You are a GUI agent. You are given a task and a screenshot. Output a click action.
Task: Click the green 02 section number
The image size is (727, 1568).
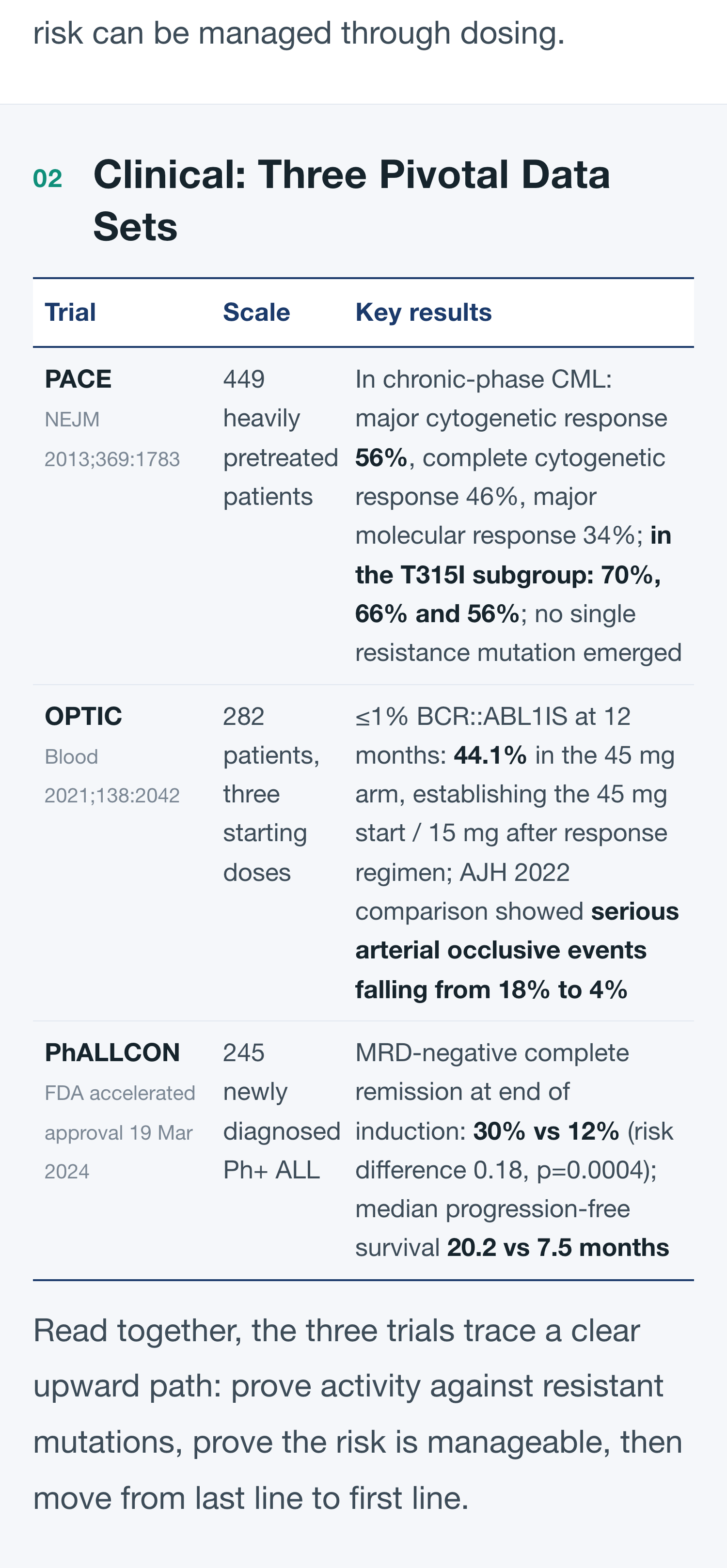(47, 179)
